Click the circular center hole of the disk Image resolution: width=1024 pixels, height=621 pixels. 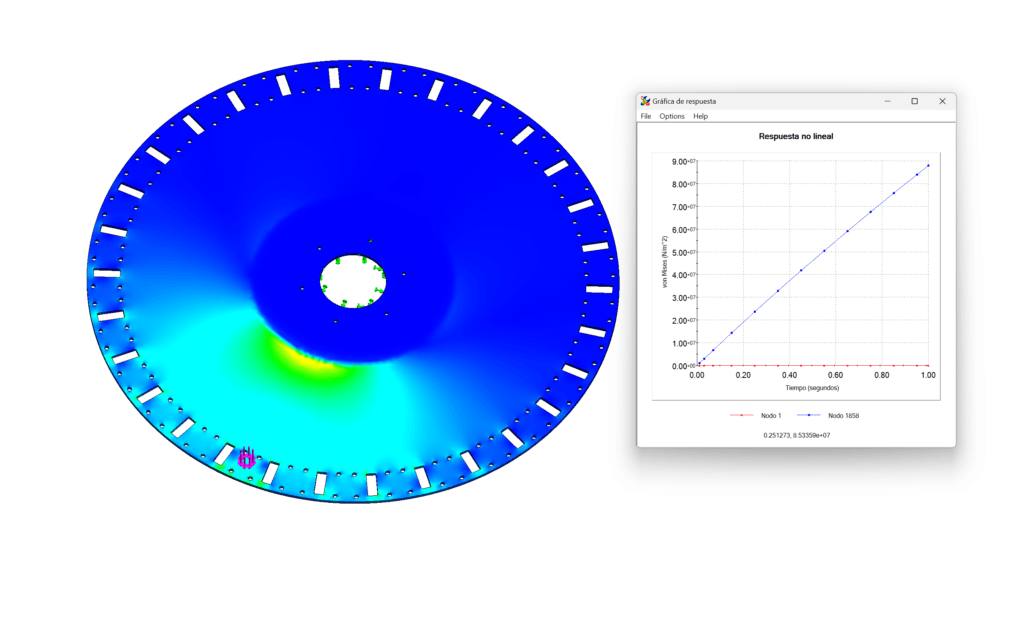[353, 281]
